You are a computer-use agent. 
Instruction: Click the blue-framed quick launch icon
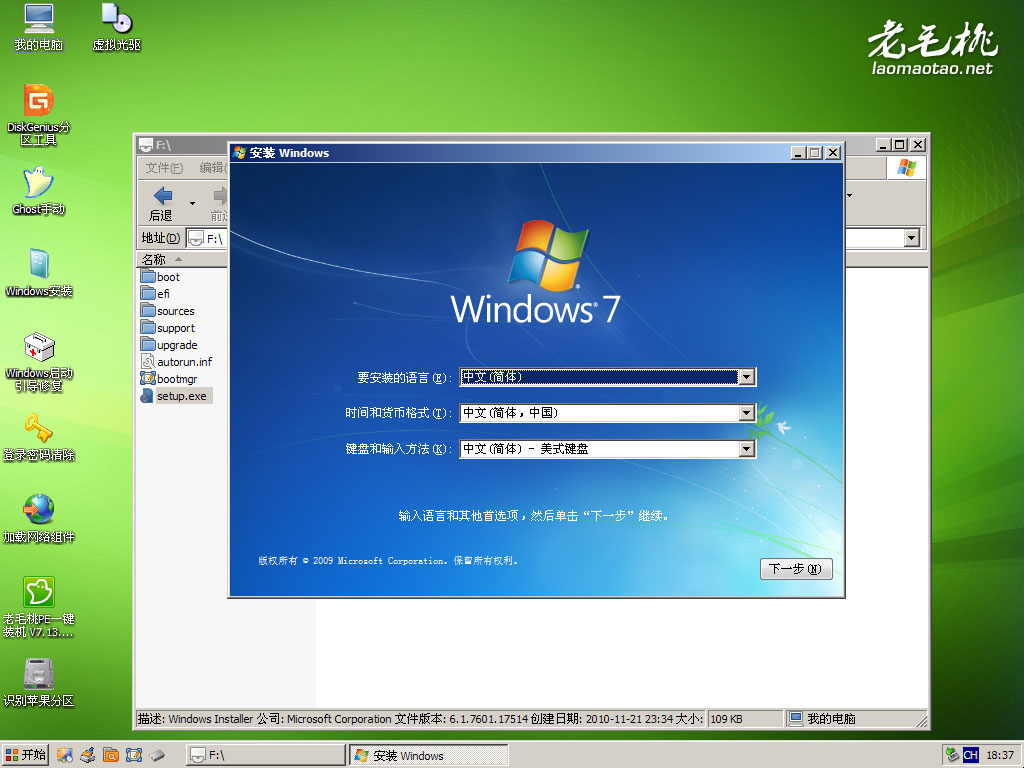pyautogui.click(x=134, y=755)
